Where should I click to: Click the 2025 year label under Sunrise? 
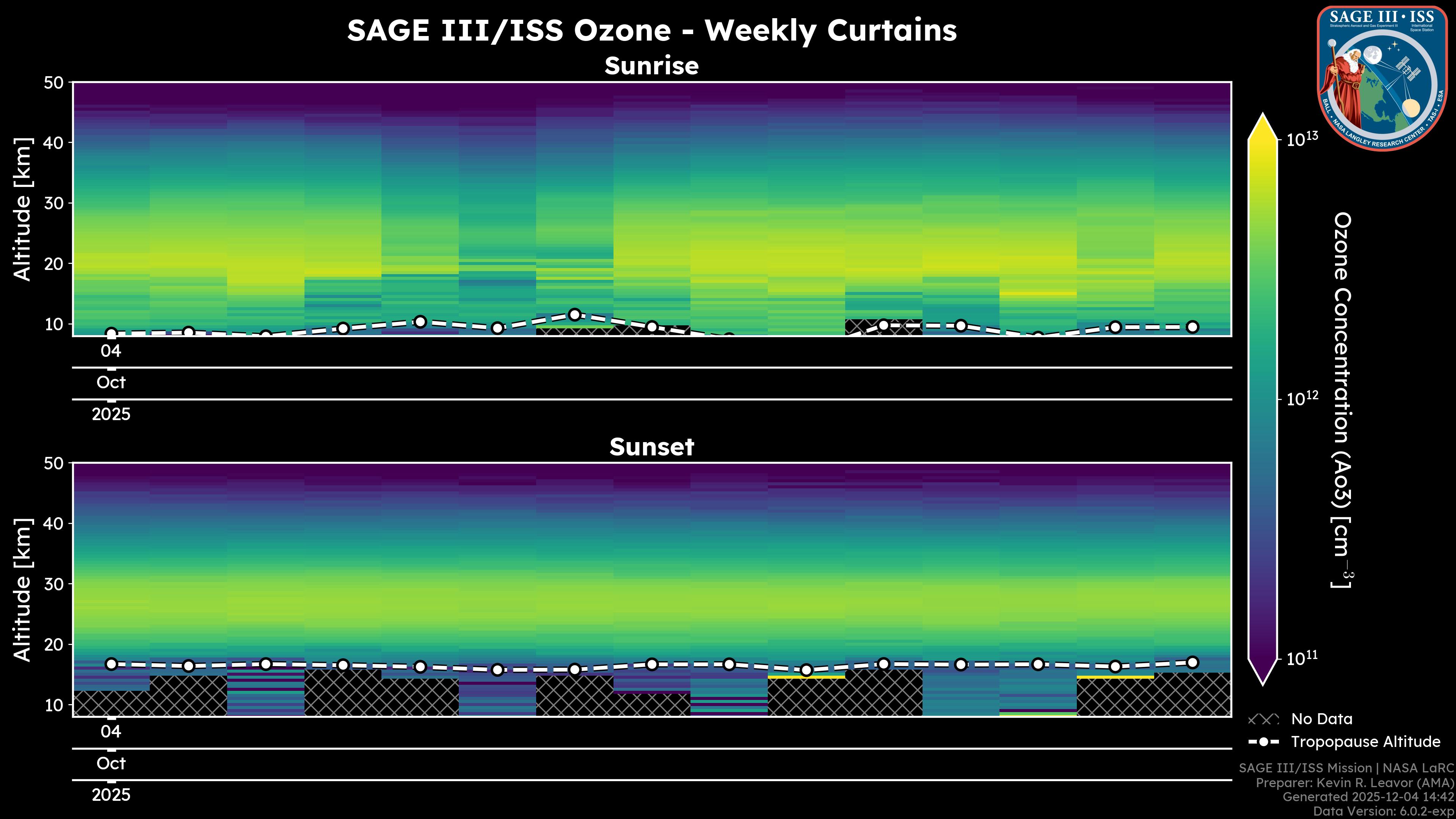pyautogui.click(x=111, y=414)
